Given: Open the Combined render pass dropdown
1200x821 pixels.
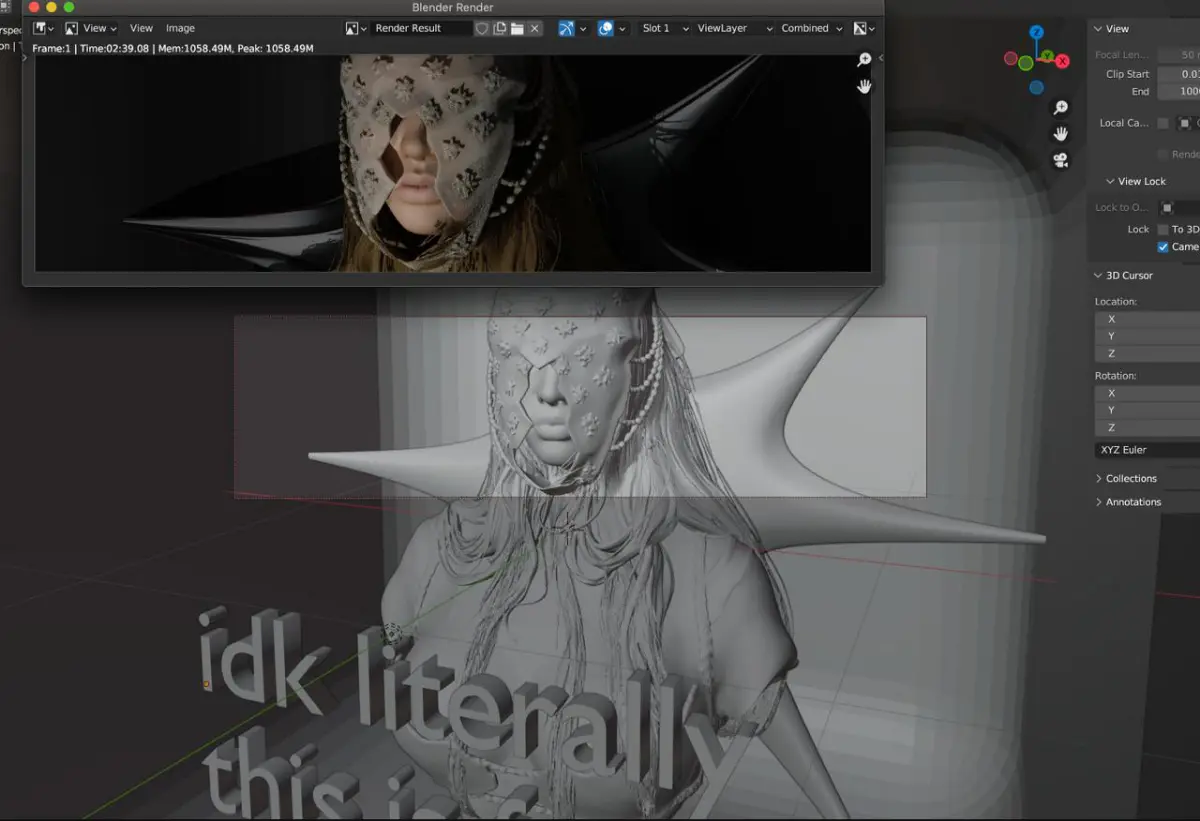Looking at the screenshot, I should pyautogui.click(x=812, y=28).
